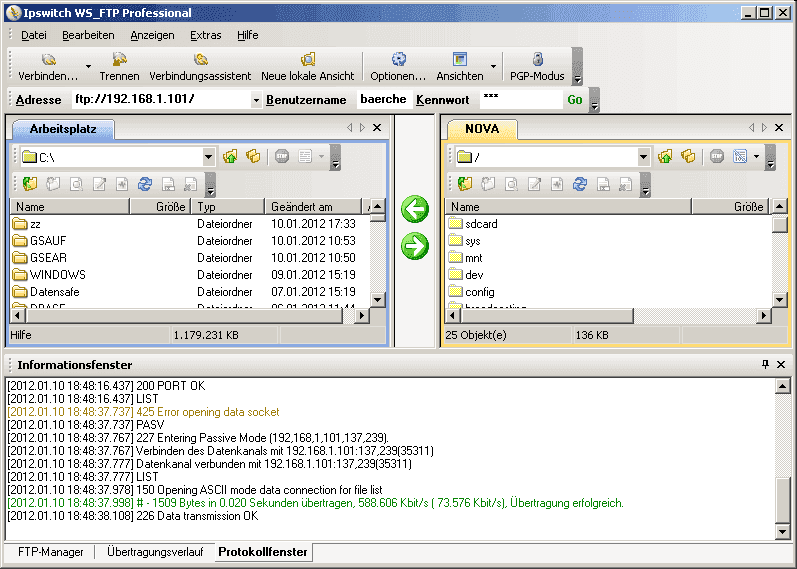Viewport: 797px width, 569px height.
Task: Select the Datensafe folder
Action: click(x=46, y=292)
